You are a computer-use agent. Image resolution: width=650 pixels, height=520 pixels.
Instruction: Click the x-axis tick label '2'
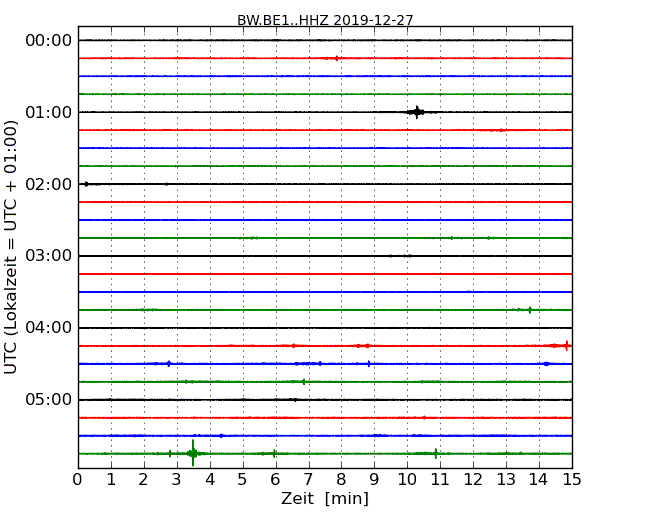[x=143, y=480]
